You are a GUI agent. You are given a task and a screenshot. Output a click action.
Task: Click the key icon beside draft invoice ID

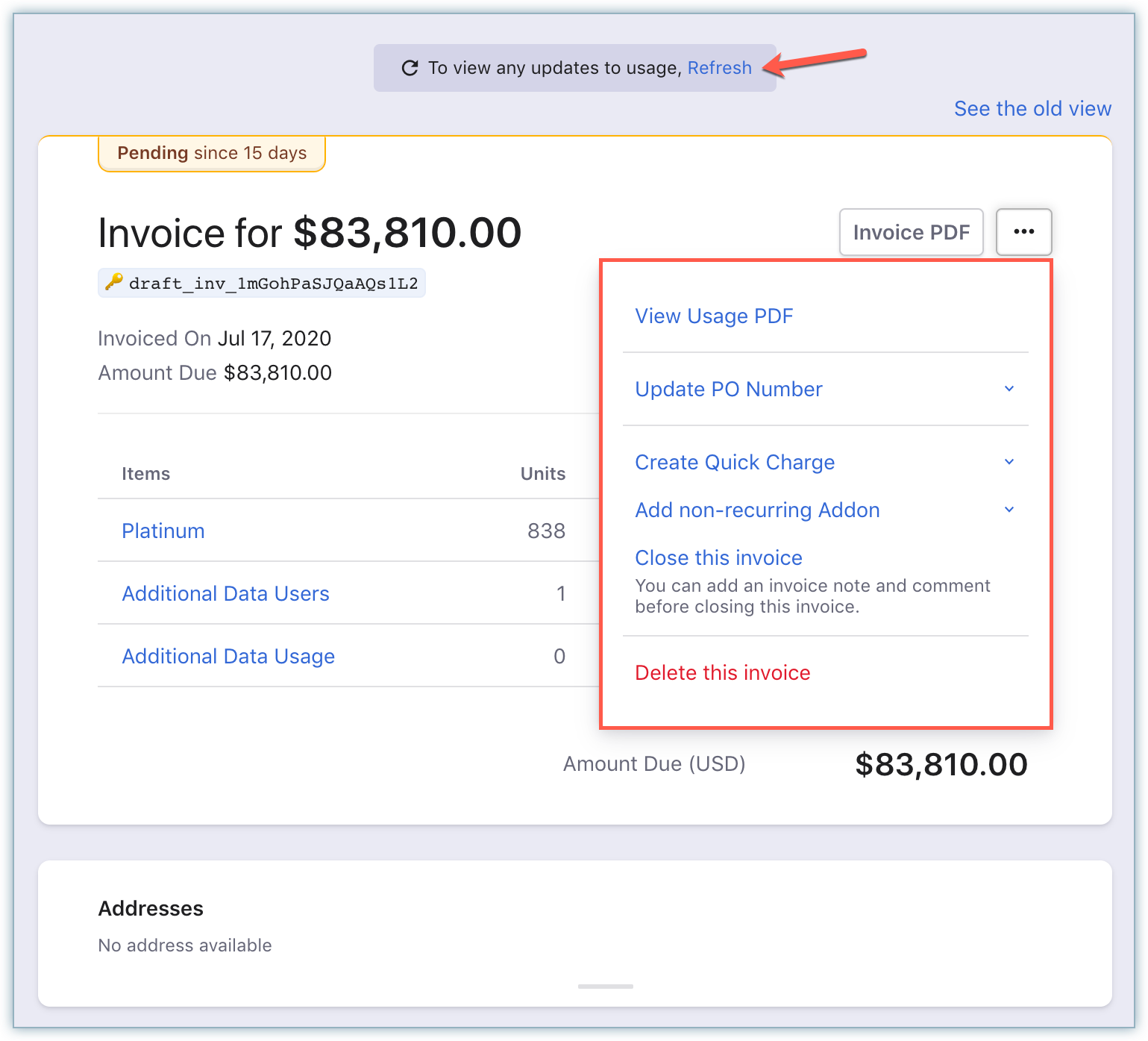[113, 283]
